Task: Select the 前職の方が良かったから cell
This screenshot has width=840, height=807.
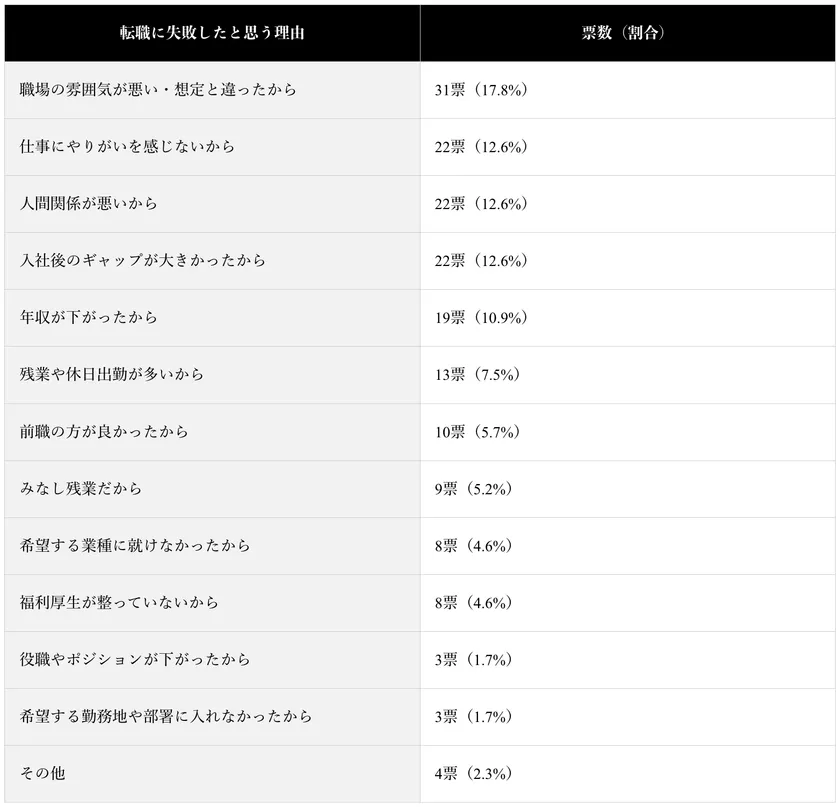Action: point(104,432)
